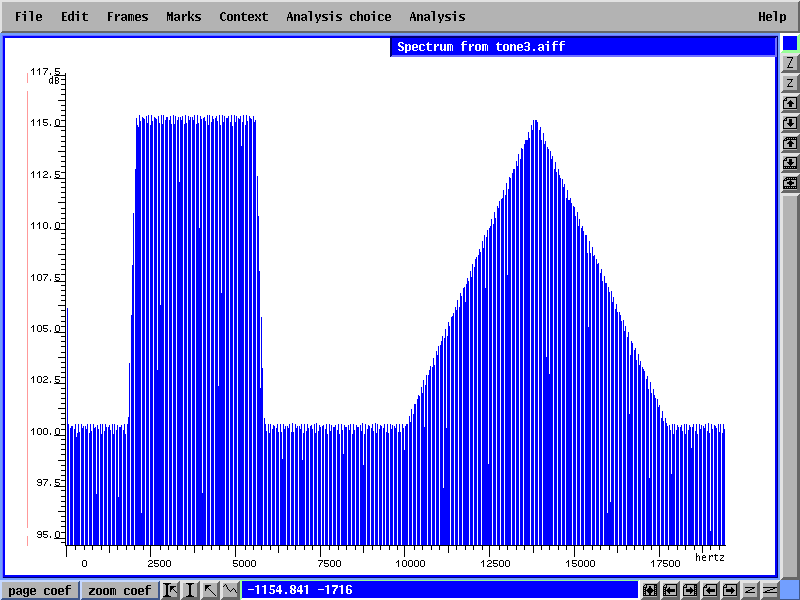
Task: Click the page-down arrow icon on right panel
Action: [790, 123]
